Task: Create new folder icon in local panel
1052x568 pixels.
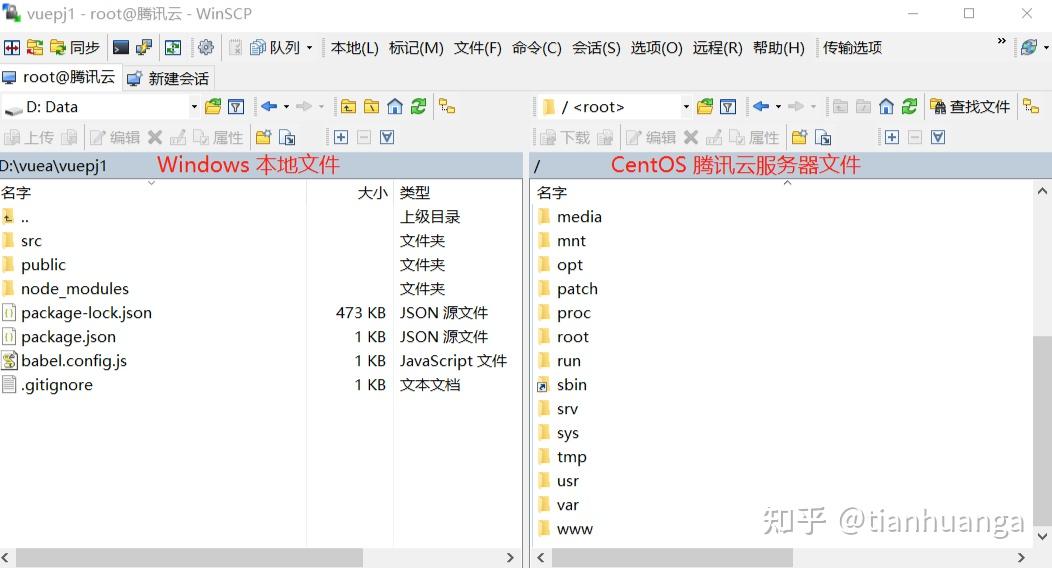Action: tap(264, 137)
